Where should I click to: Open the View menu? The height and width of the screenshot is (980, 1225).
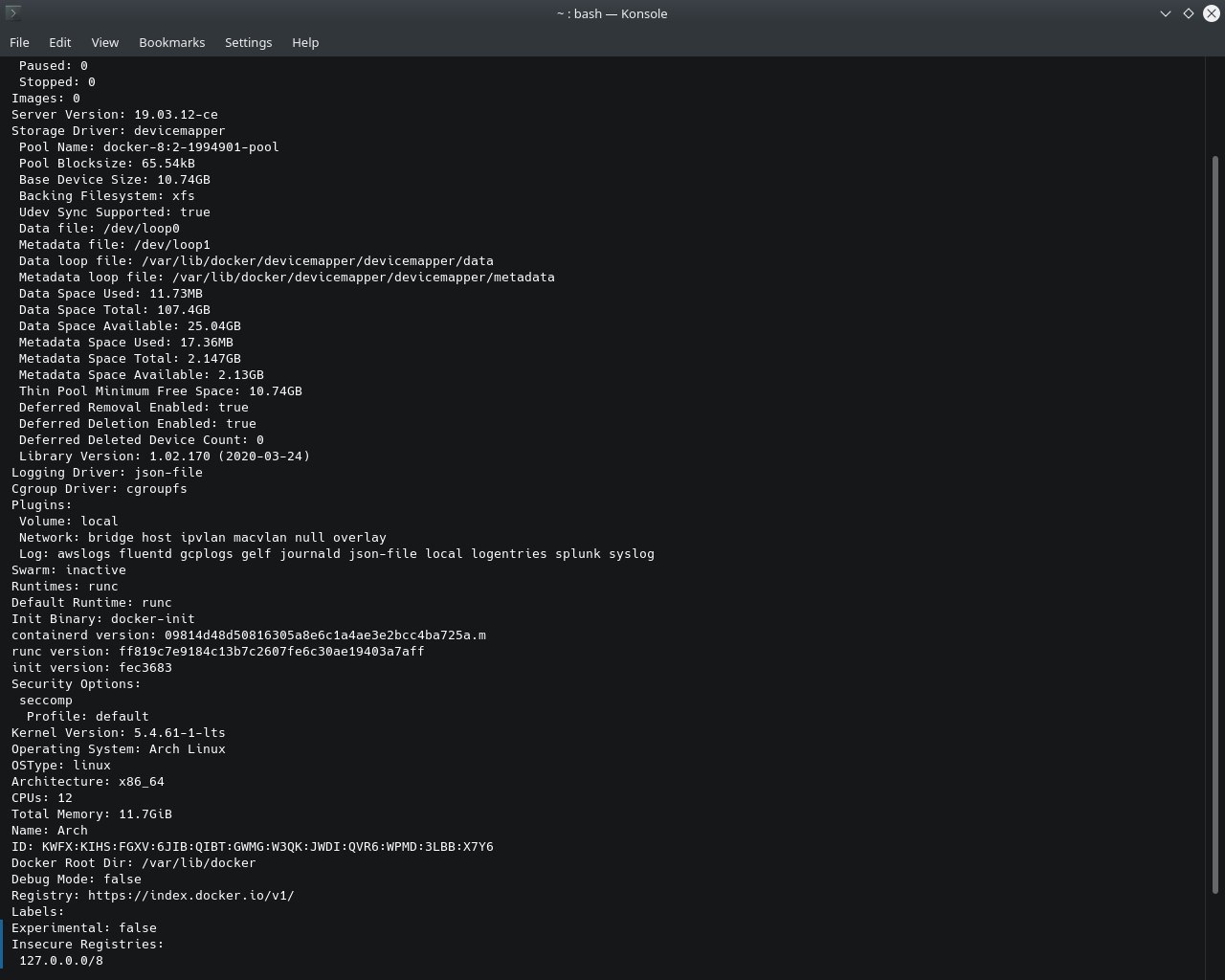[104, 42]
